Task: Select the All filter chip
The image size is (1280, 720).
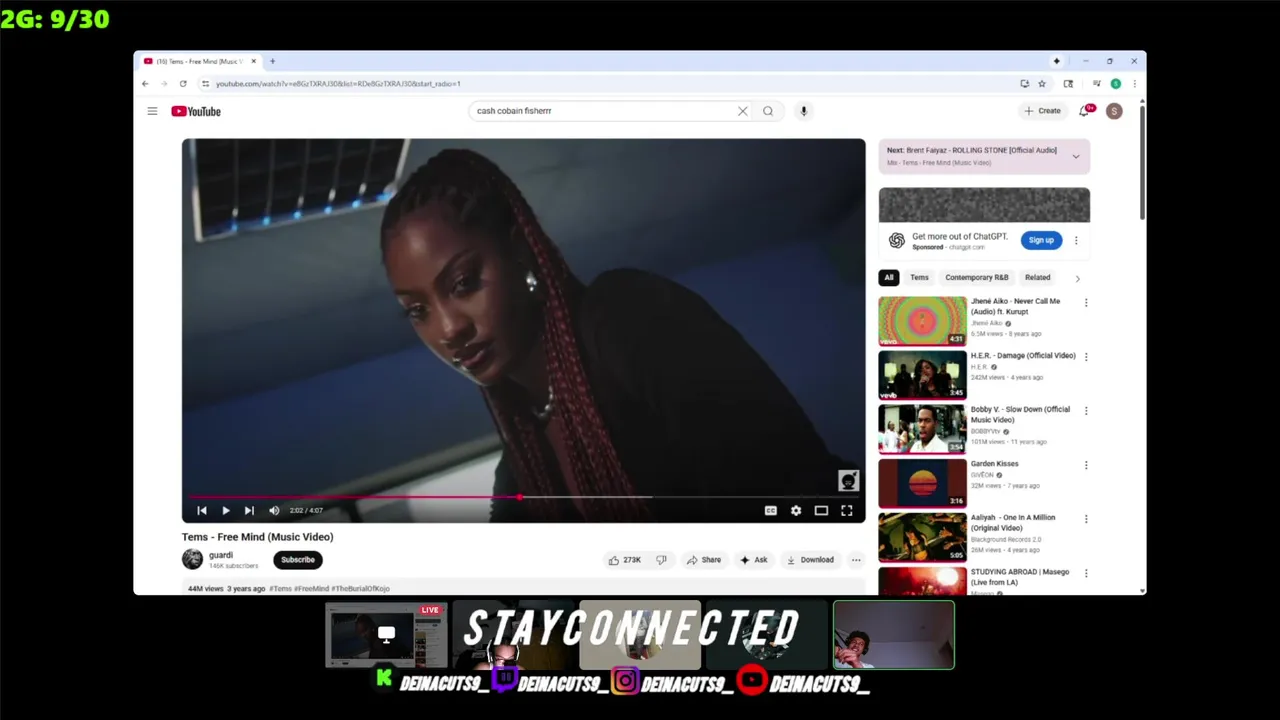Action: [888, 277]
